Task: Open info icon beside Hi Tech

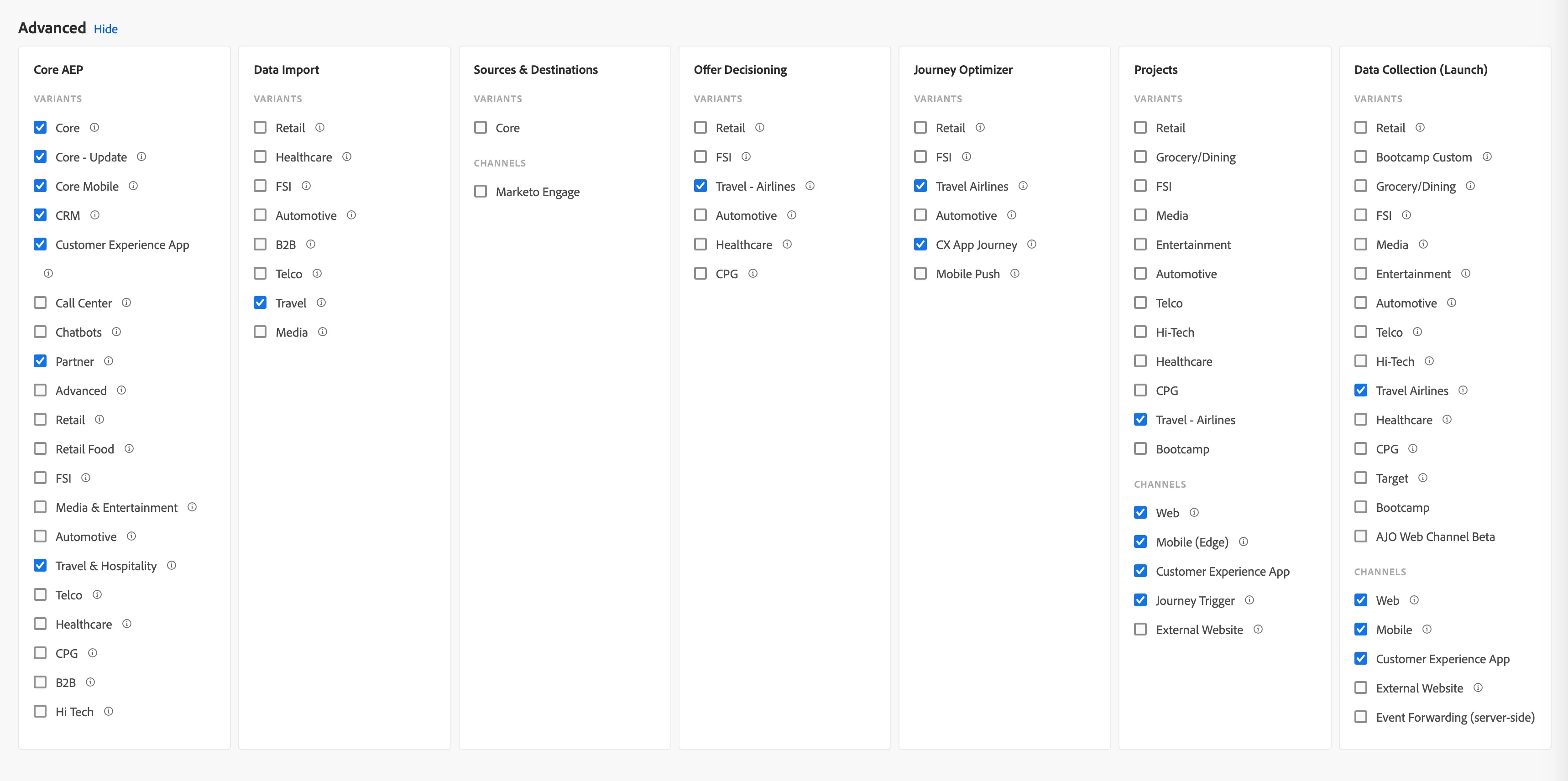Action: click(x=108, y=711)
